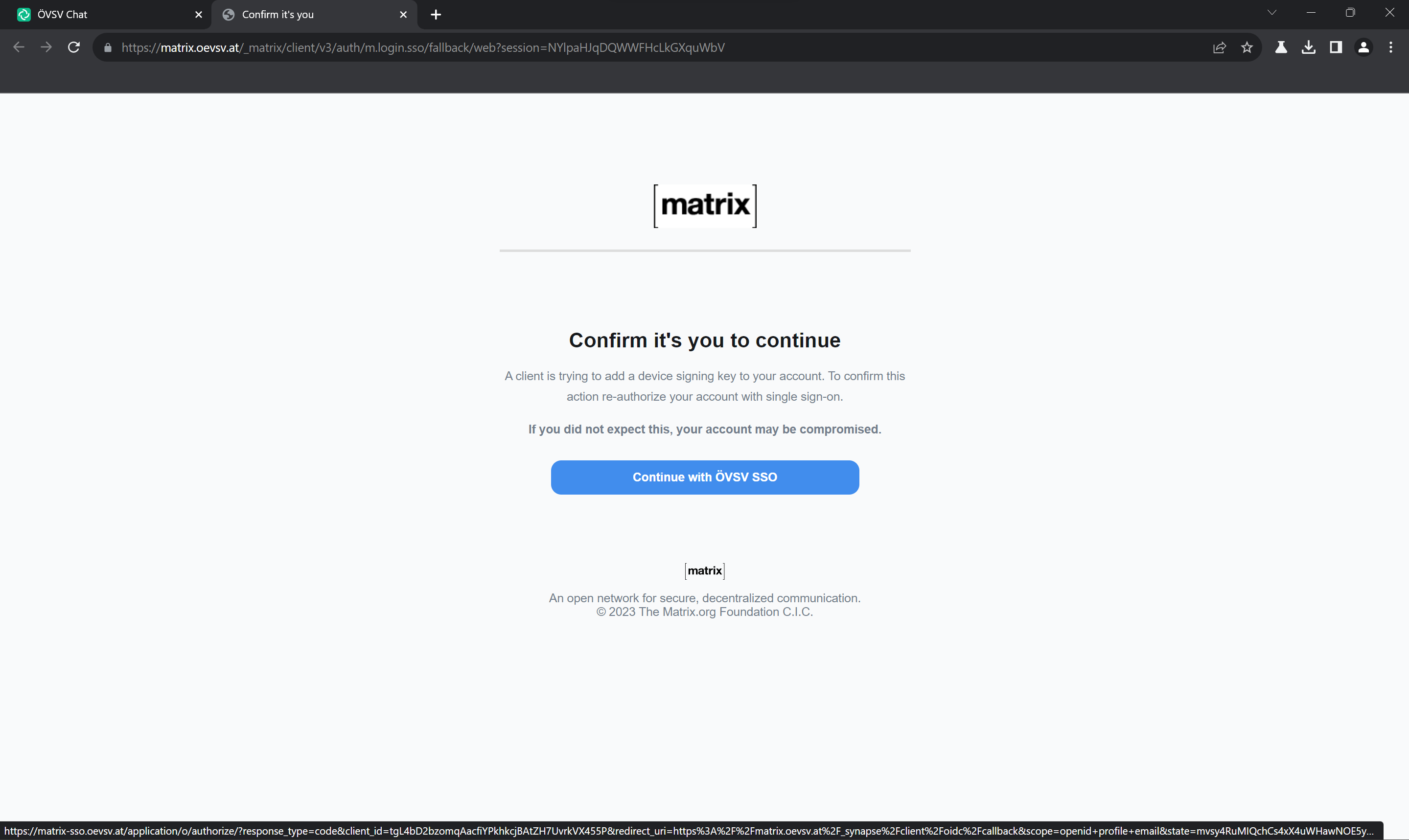1409x840 pixels.
Task: Close the Confirm it's you tab
Action: [403, 15]
